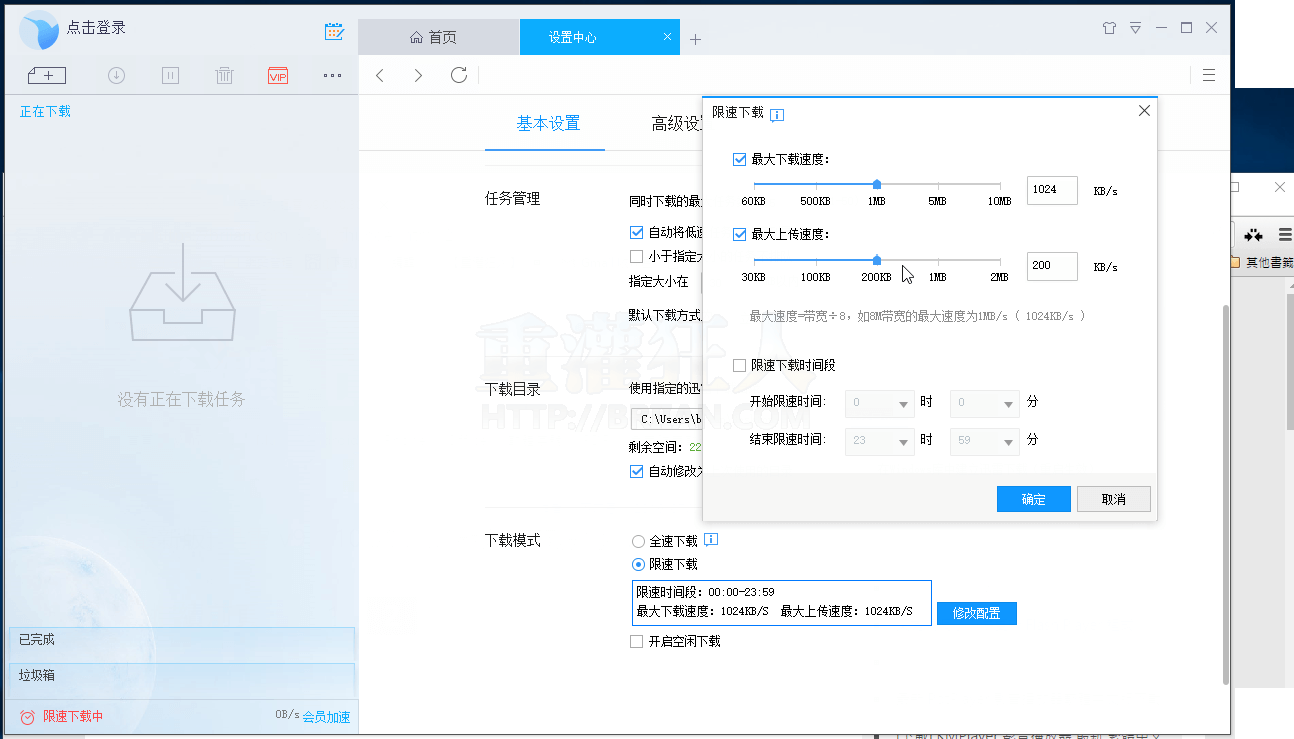Open the title bar dropdown triangle menu
The image size is (1294, 739).
(1136, 28)
